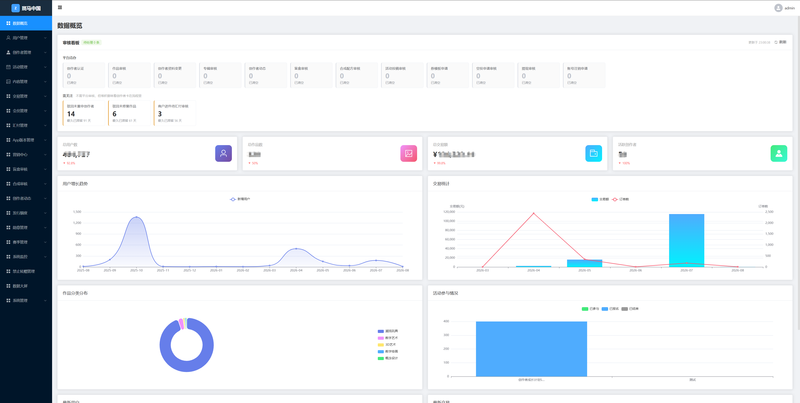Click the blue logo icon in sidebar header

15,8
